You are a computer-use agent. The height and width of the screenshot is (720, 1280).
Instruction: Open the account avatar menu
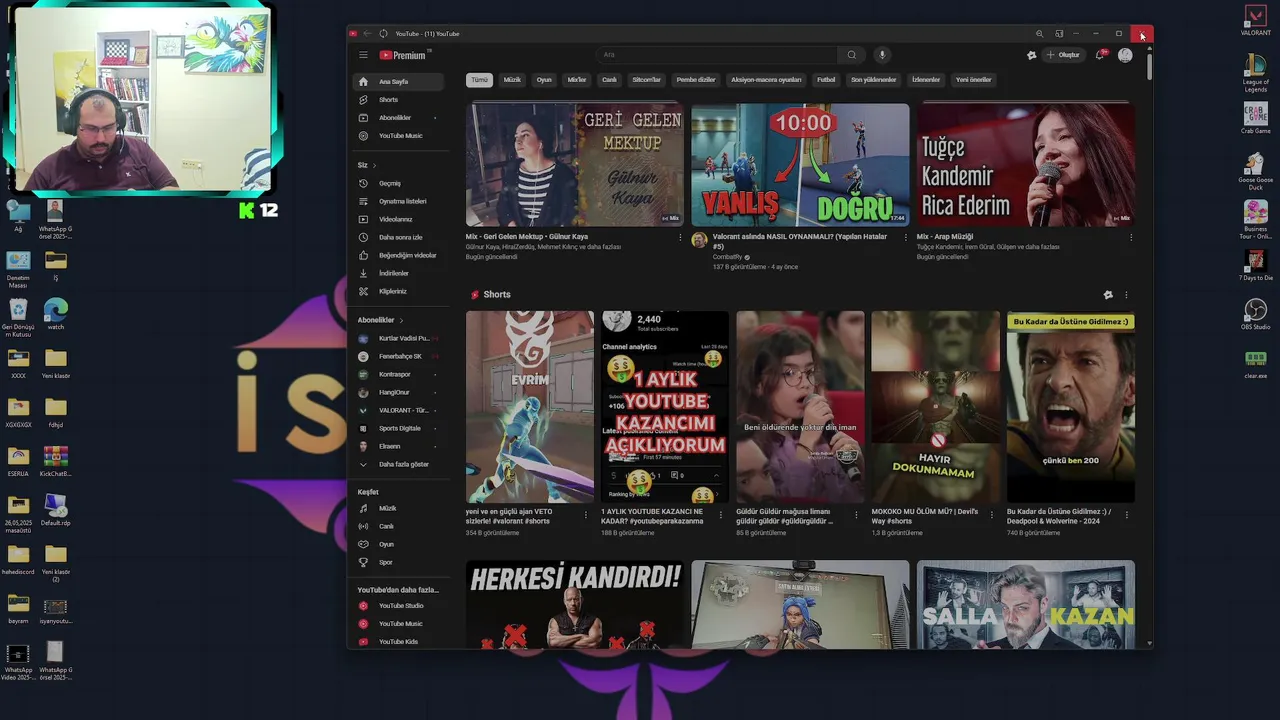click(x=1125, y=55)
